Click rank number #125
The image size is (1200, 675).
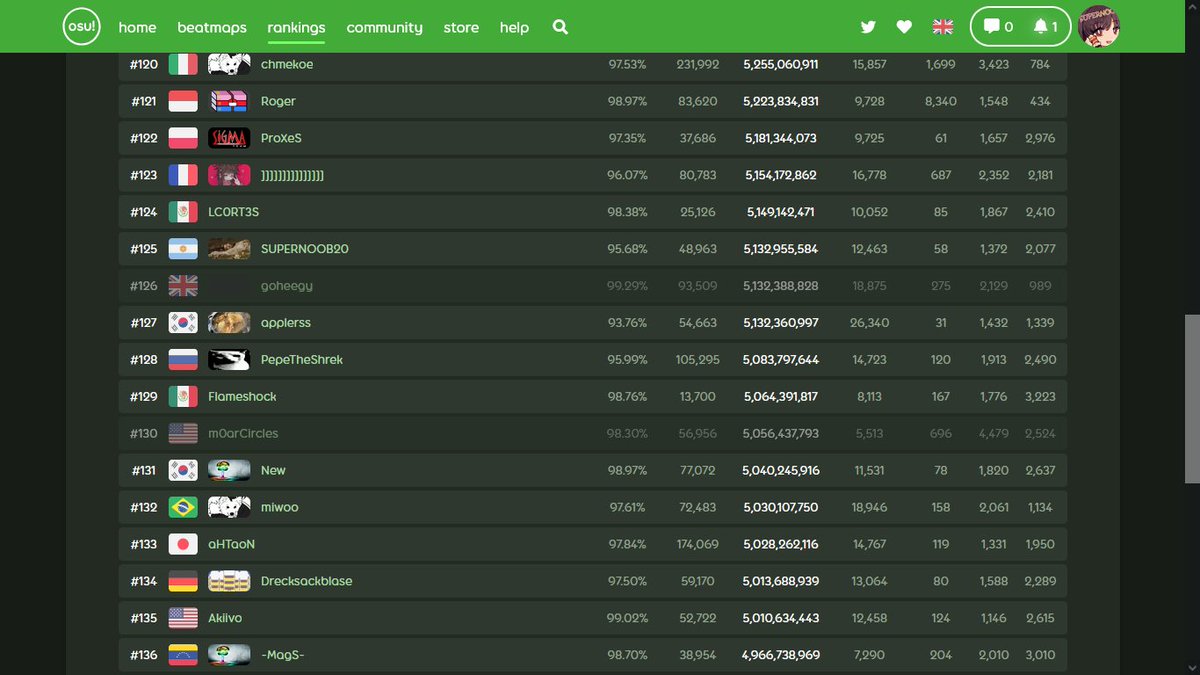point(144,249)
